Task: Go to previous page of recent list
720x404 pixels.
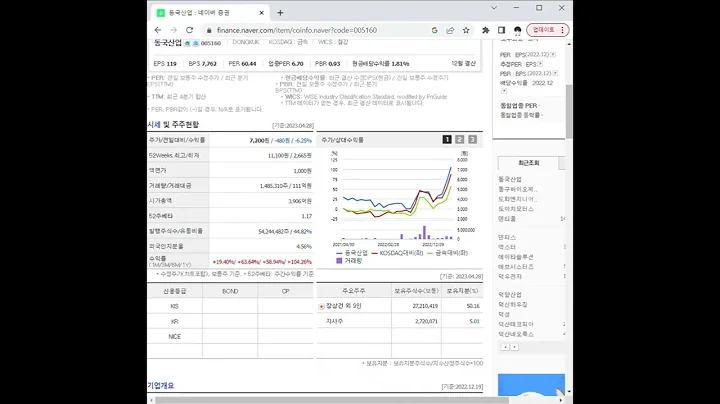Action: pos(505,347)
